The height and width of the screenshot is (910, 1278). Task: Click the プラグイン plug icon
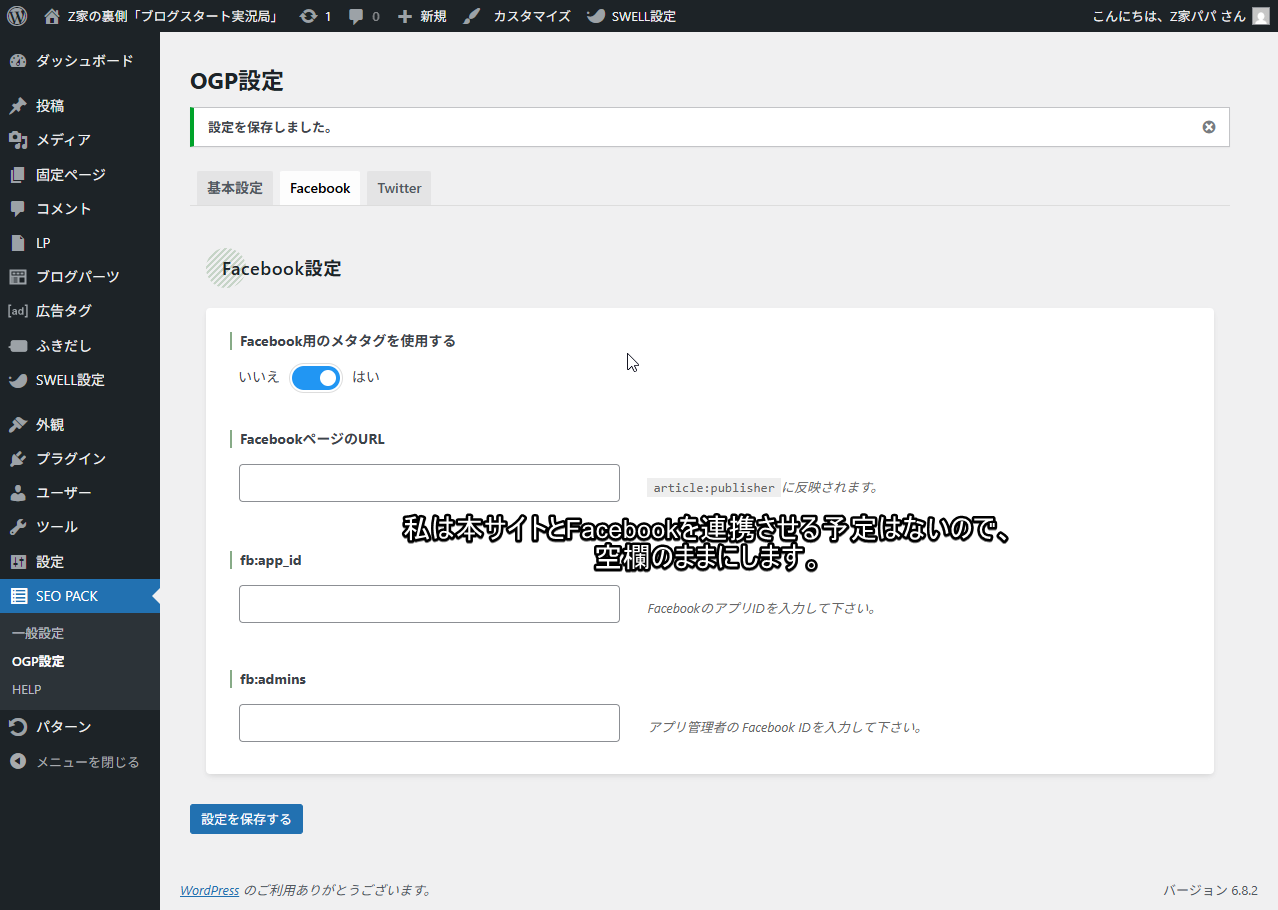click(x=17, y=459)
